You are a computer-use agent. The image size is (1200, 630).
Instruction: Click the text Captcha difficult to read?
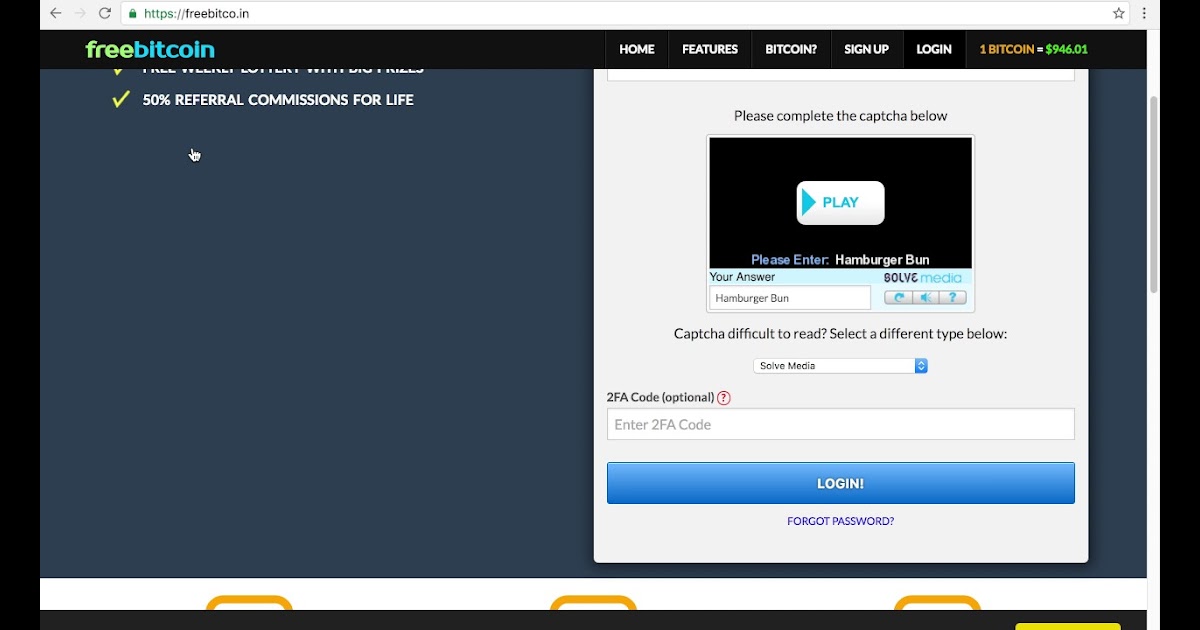click(749, 334)
